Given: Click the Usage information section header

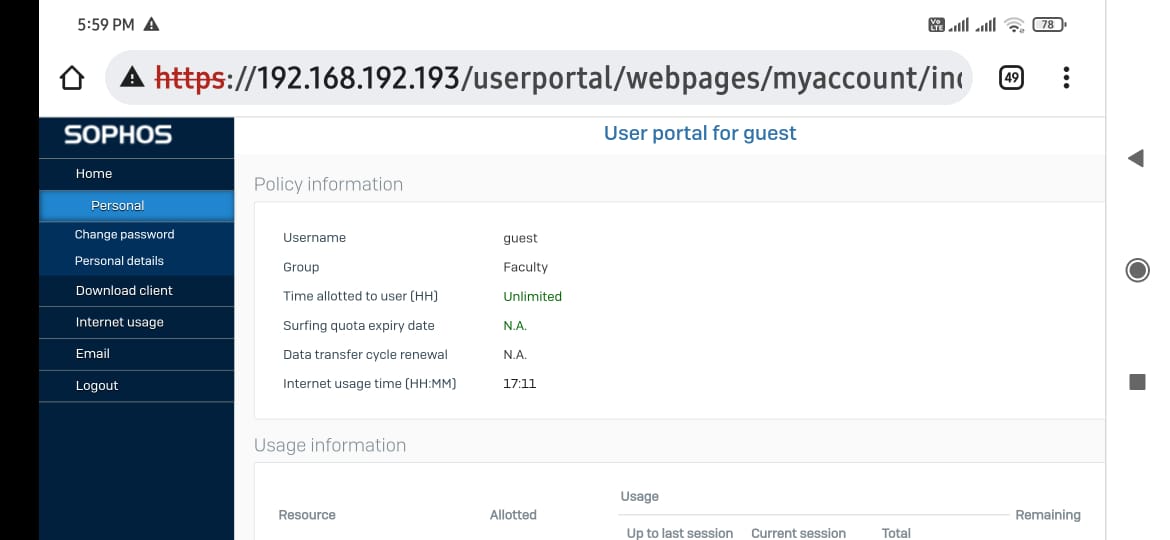Looking at the screenshot, I should point(330,445).
